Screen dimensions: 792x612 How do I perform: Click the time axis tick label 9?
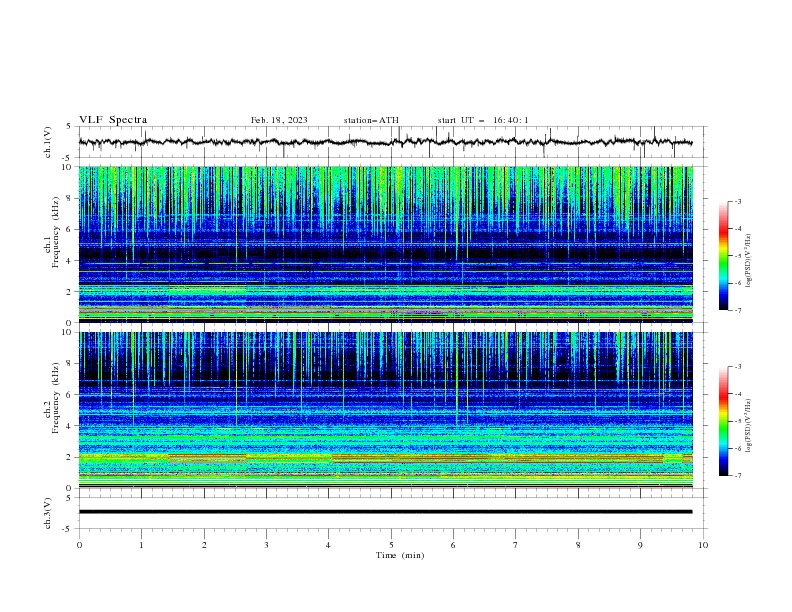tap(640, 545)
